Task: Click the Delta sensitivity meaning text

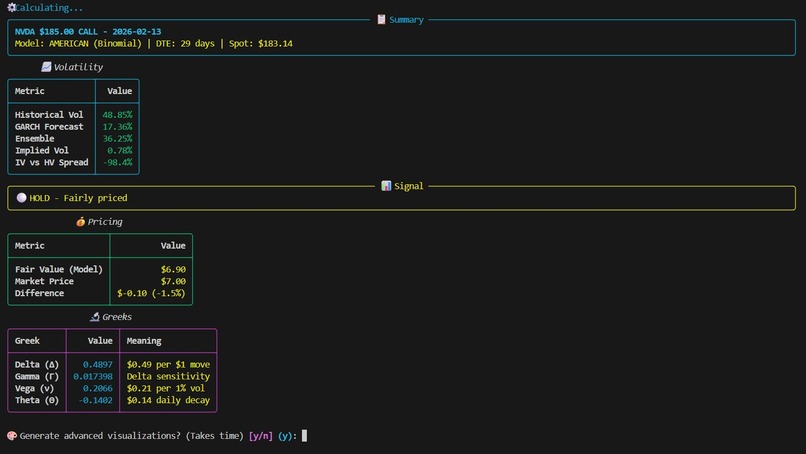Action: pos(168,376)
